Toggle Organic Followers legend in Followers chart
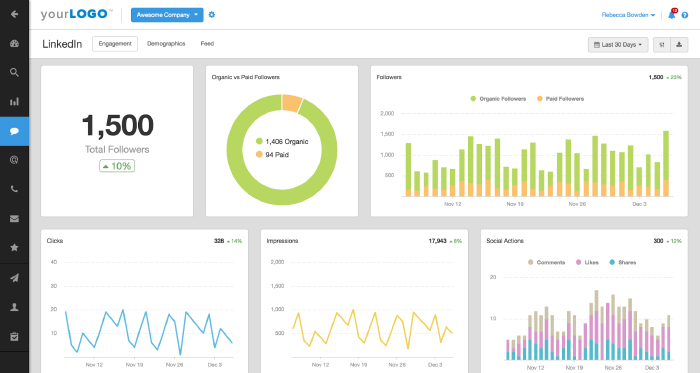Image resolution: width=700 pixels, height=373 pixels. tap(498, 99)
